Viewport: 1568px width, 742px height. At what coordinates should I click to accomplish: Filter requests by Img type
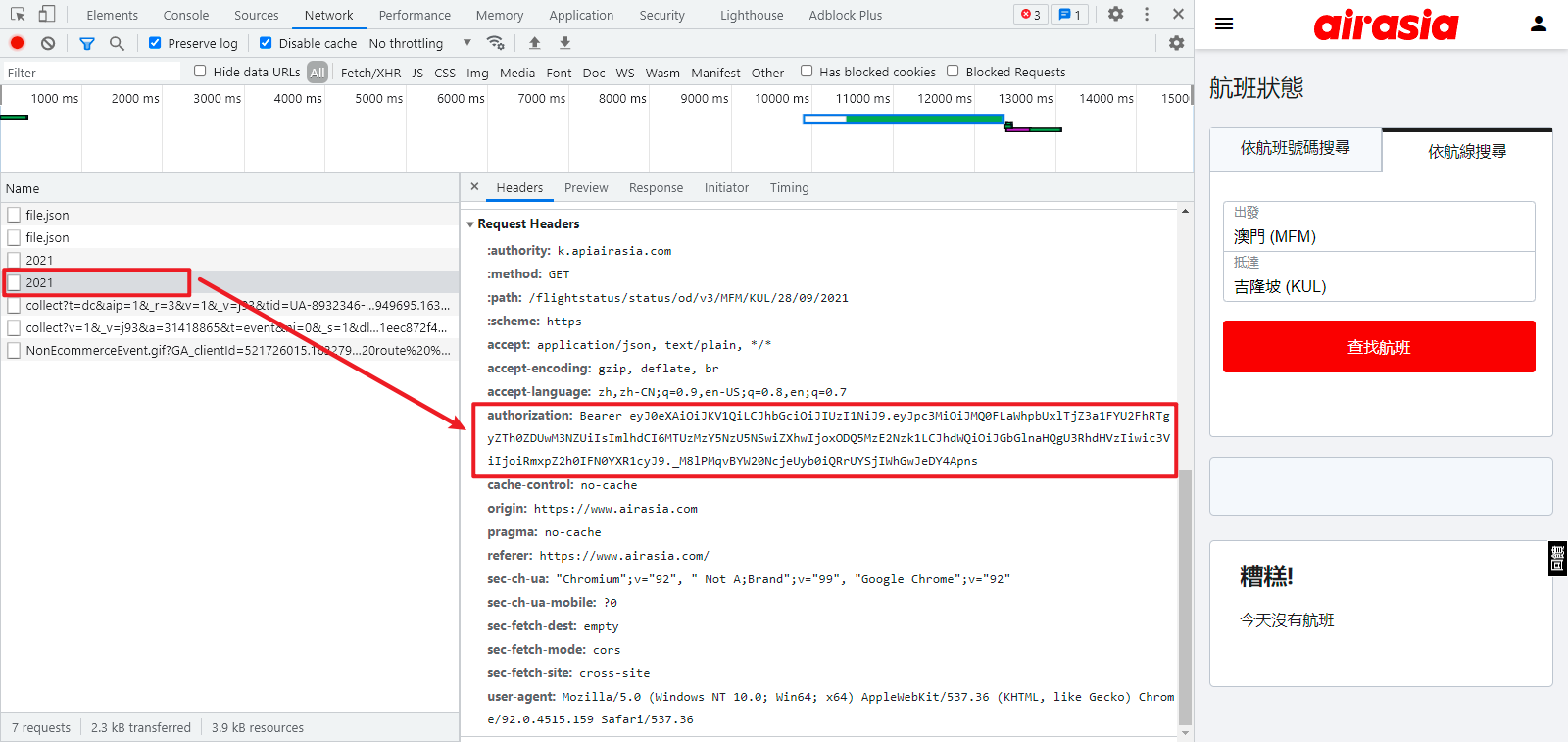pyautogui.click(x=477, y=73)
